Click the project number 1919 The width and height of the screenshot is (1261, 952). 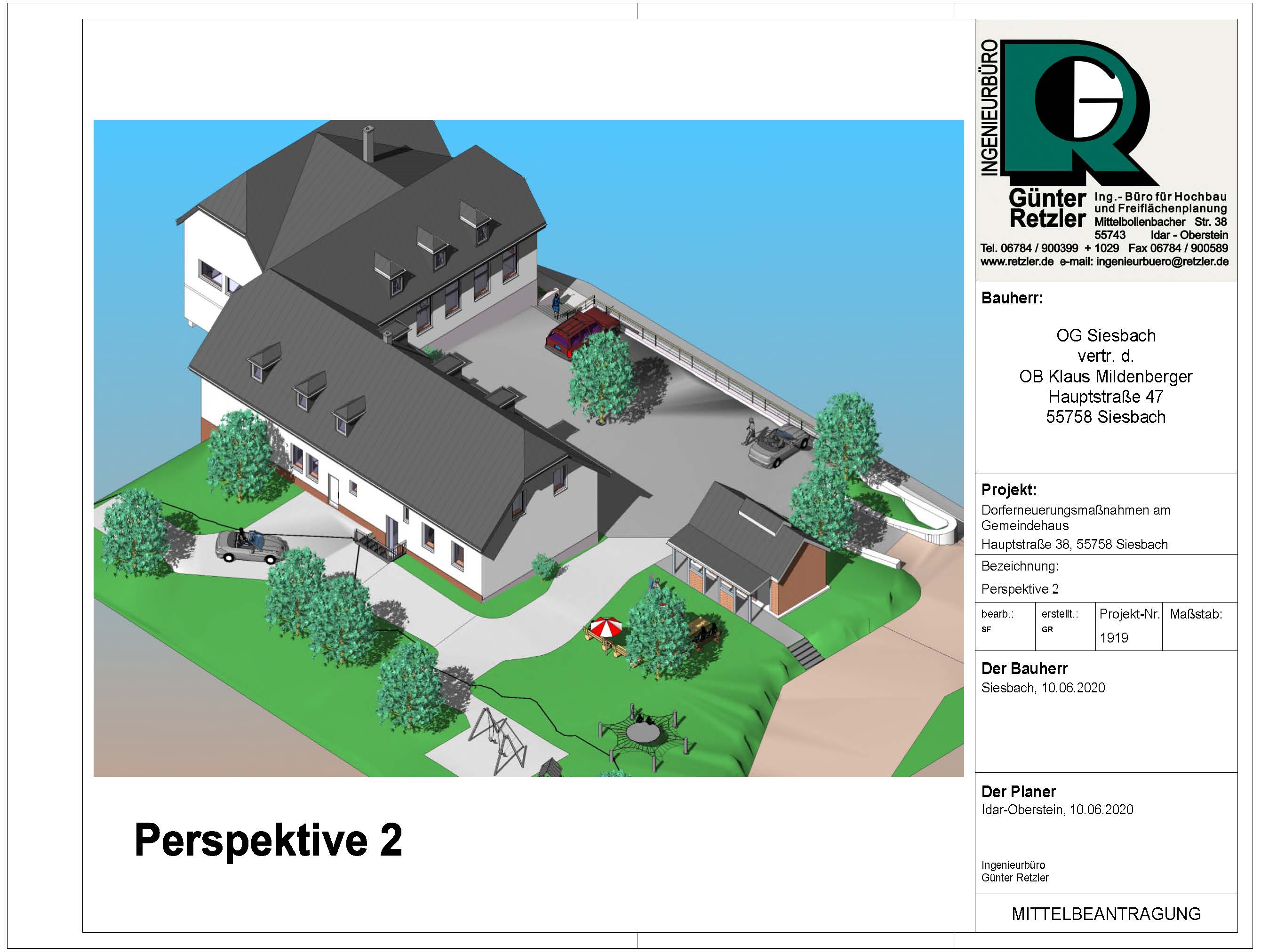point(1114,637)
